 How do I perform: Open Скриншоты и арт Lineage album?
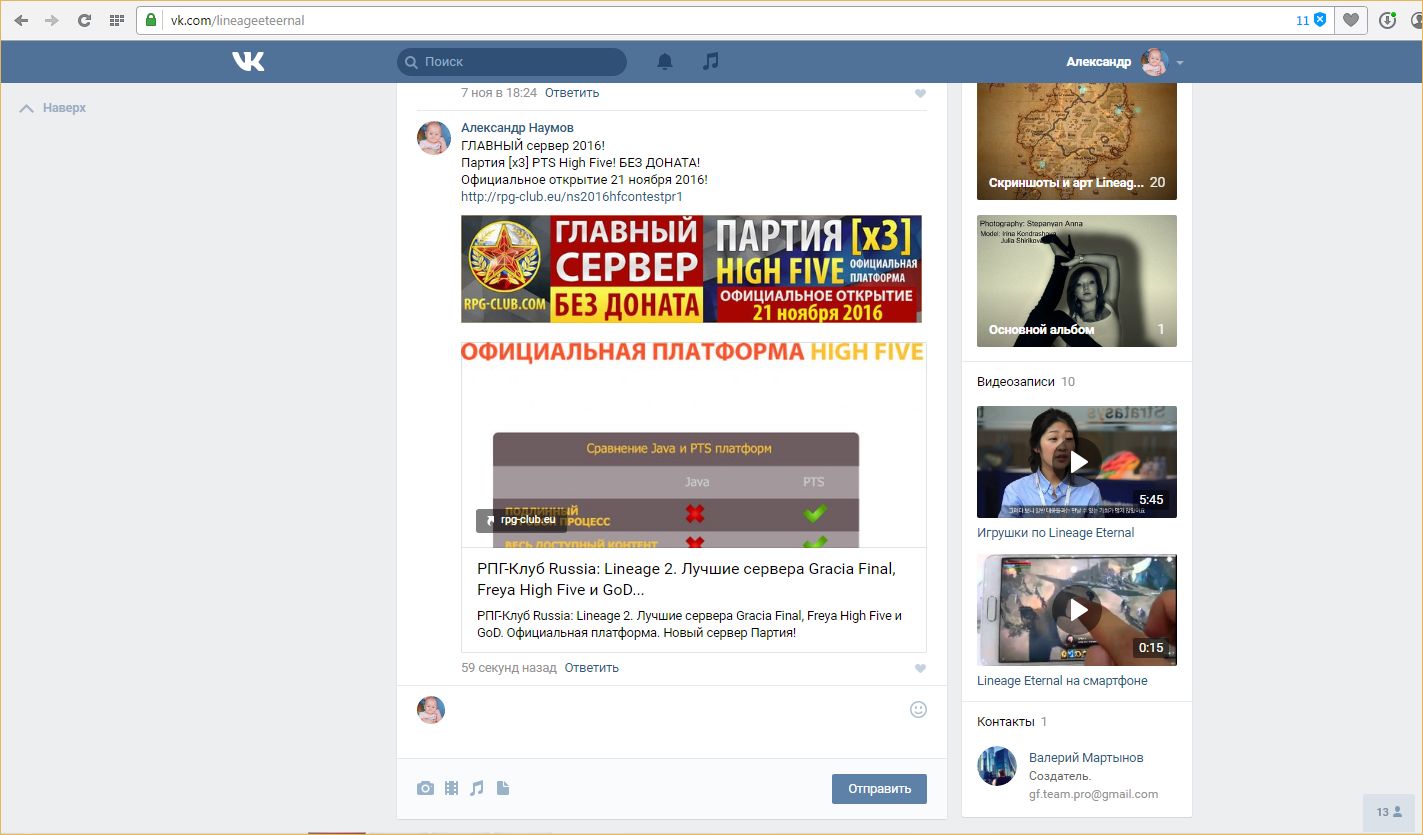[1077, 140]
